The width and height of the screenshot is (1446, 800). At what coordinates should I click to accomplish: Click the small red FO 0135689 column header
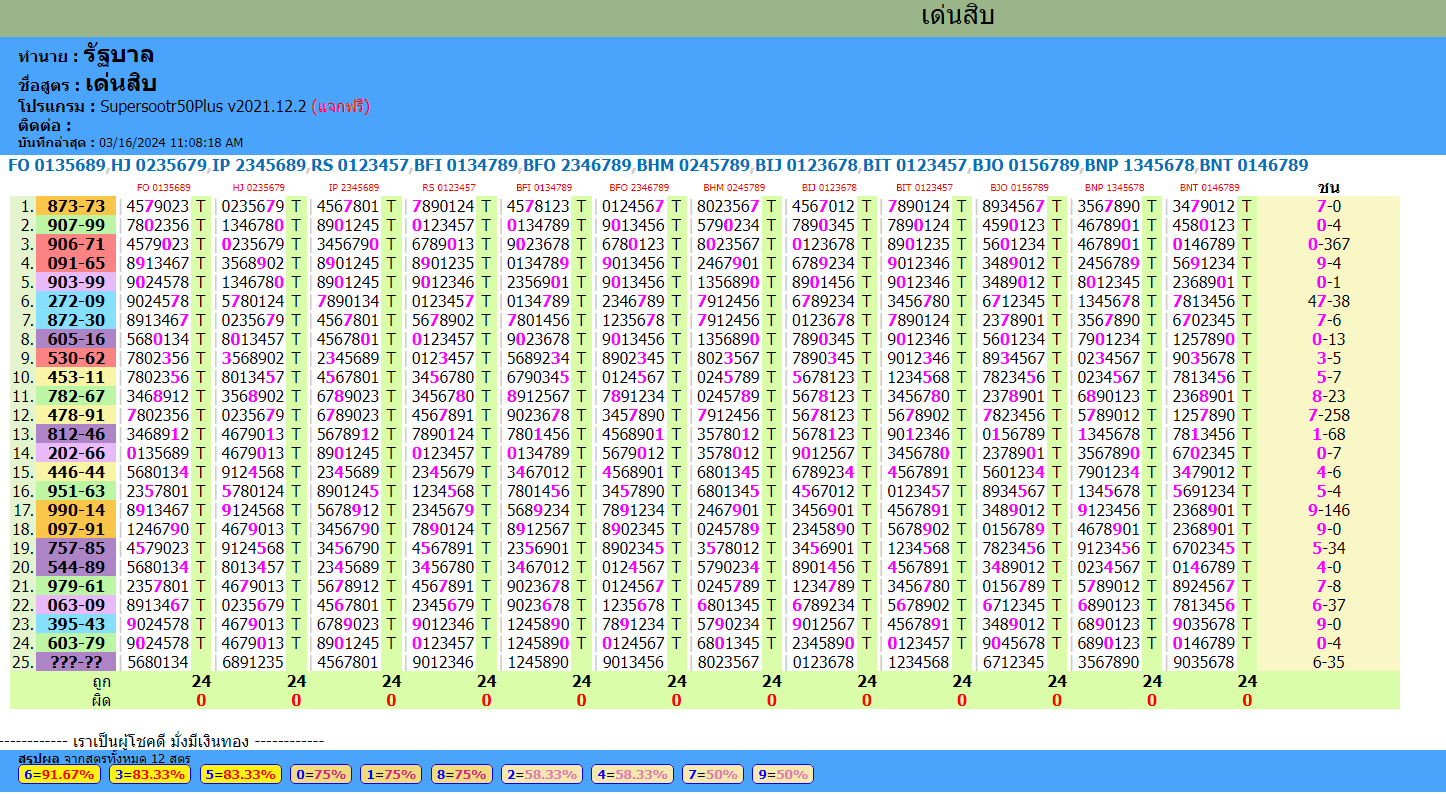pos(163,188)
